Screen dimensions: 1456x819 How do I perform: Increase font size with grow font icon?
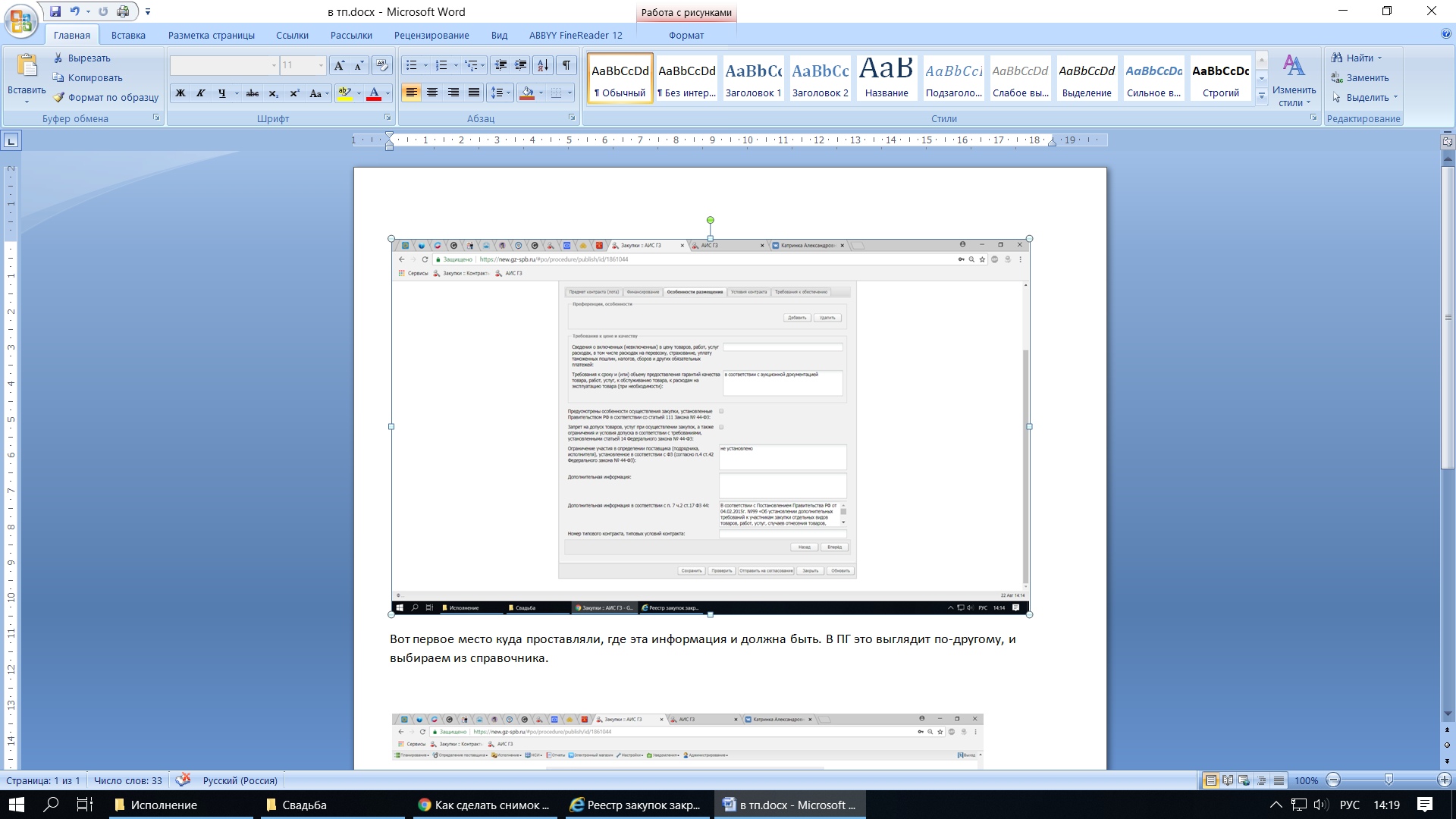point(339,65)
